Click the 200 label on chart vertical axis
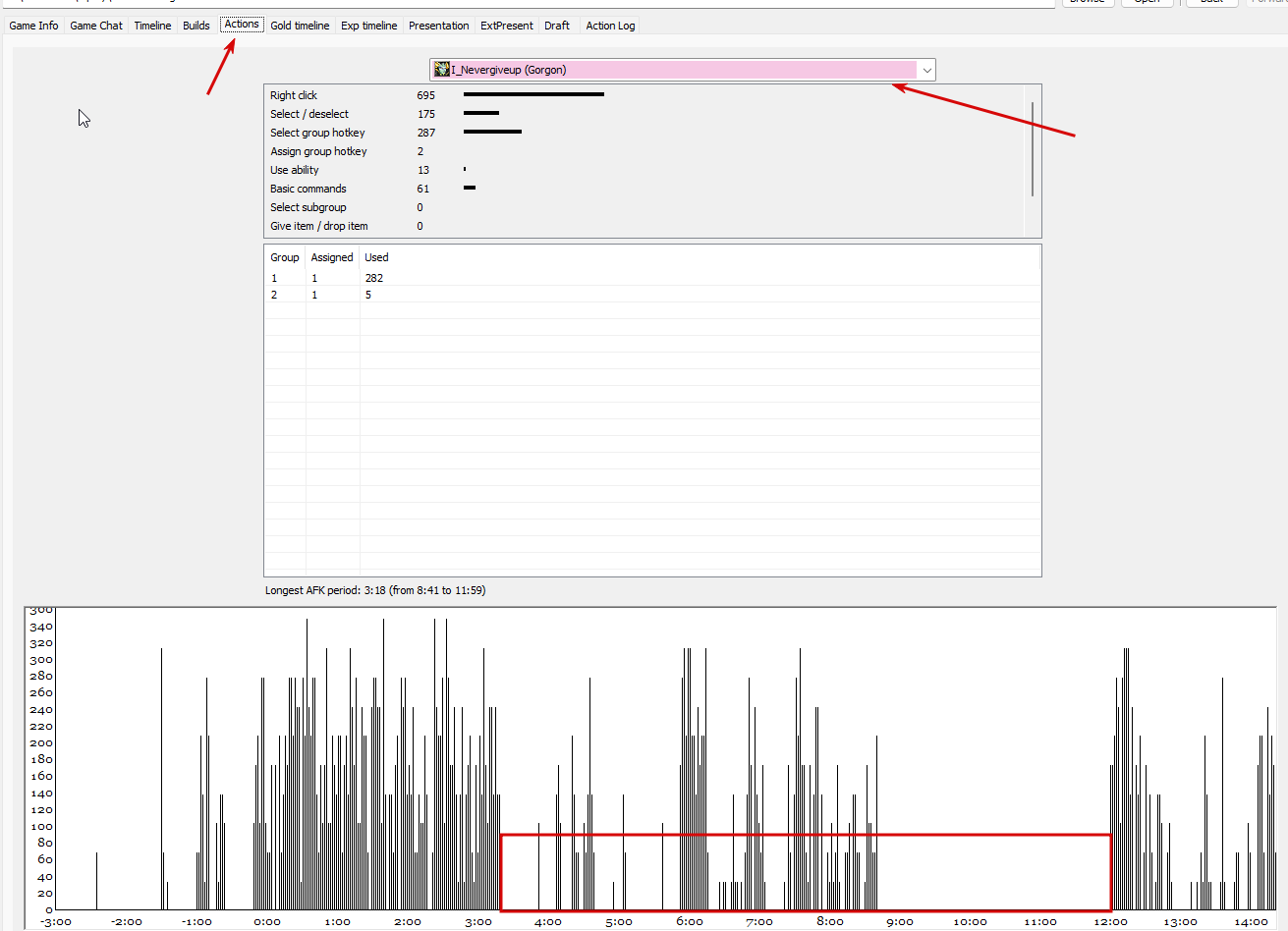The width and height of the screenshot is (1288, 931). [41, 742]
